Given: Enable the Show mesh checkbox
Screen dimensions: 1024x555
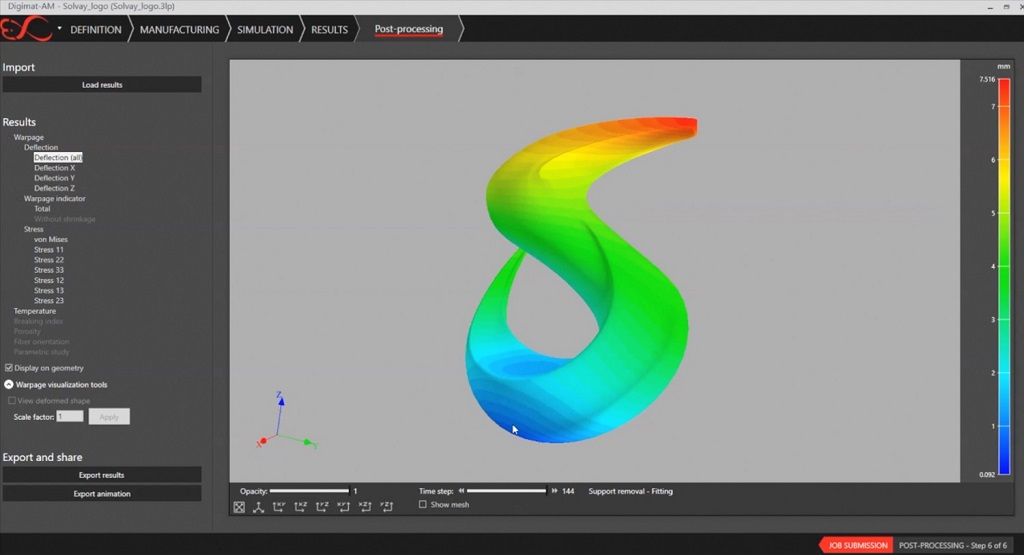Looking at the screenshot, I should (x=423, y=505).
